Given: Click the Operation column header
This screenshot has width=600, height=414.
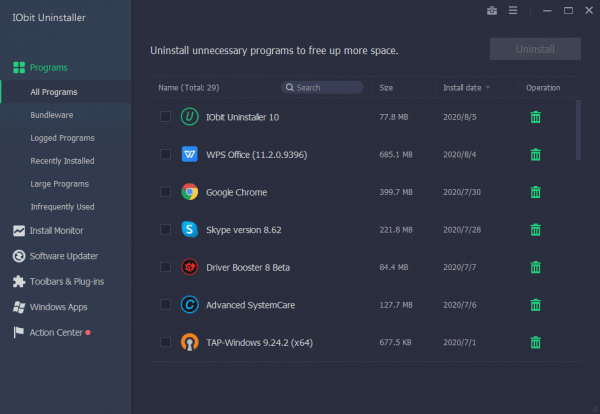Looking at the screenshot, I should 543,88.
